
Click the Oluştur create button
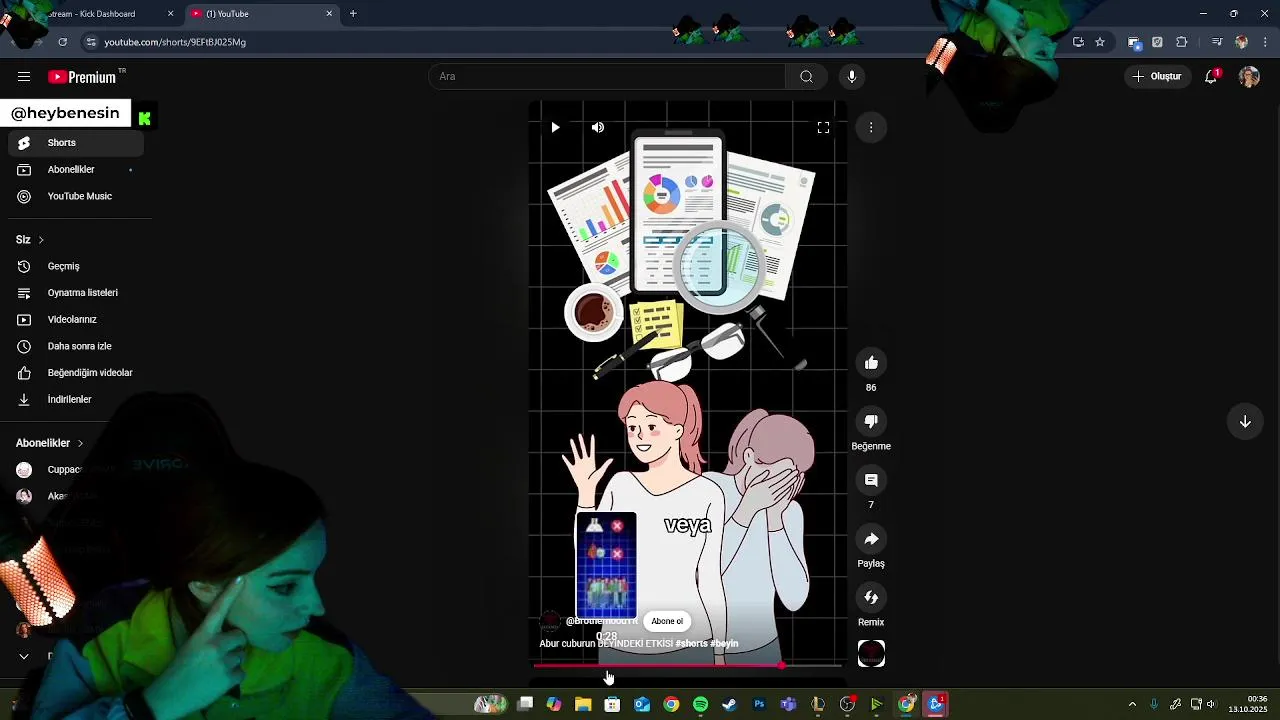pos(1158,77)
